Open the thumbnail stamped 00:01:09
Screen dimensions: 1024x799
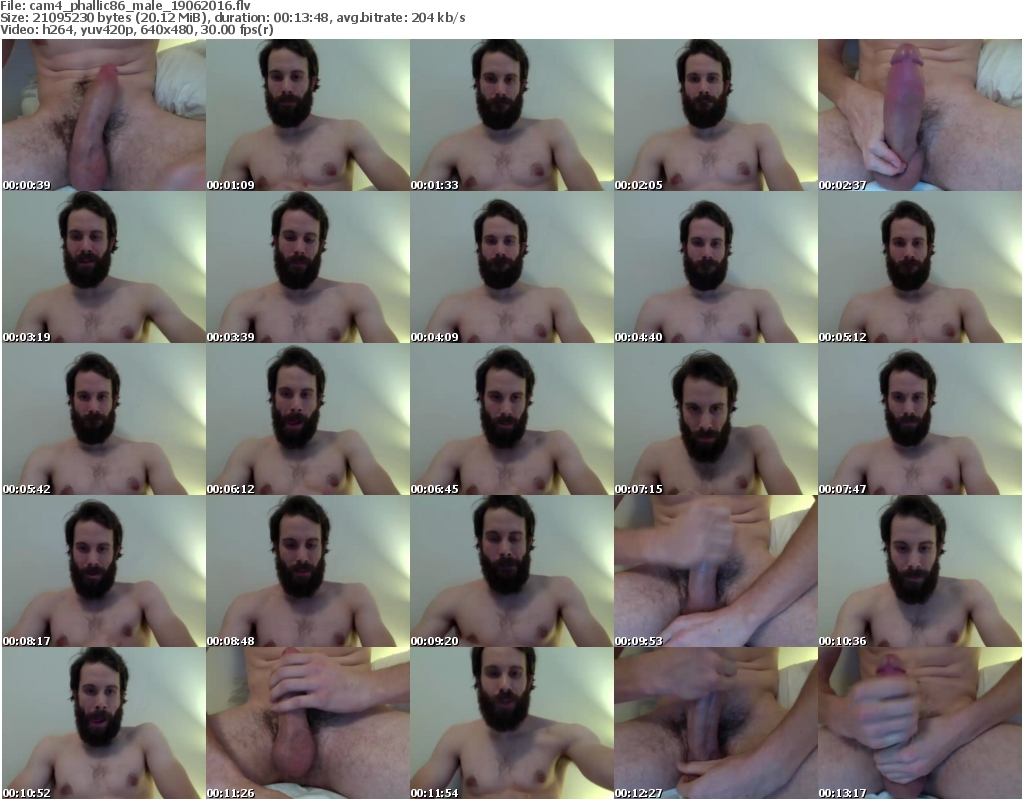[x=308, y=115]
